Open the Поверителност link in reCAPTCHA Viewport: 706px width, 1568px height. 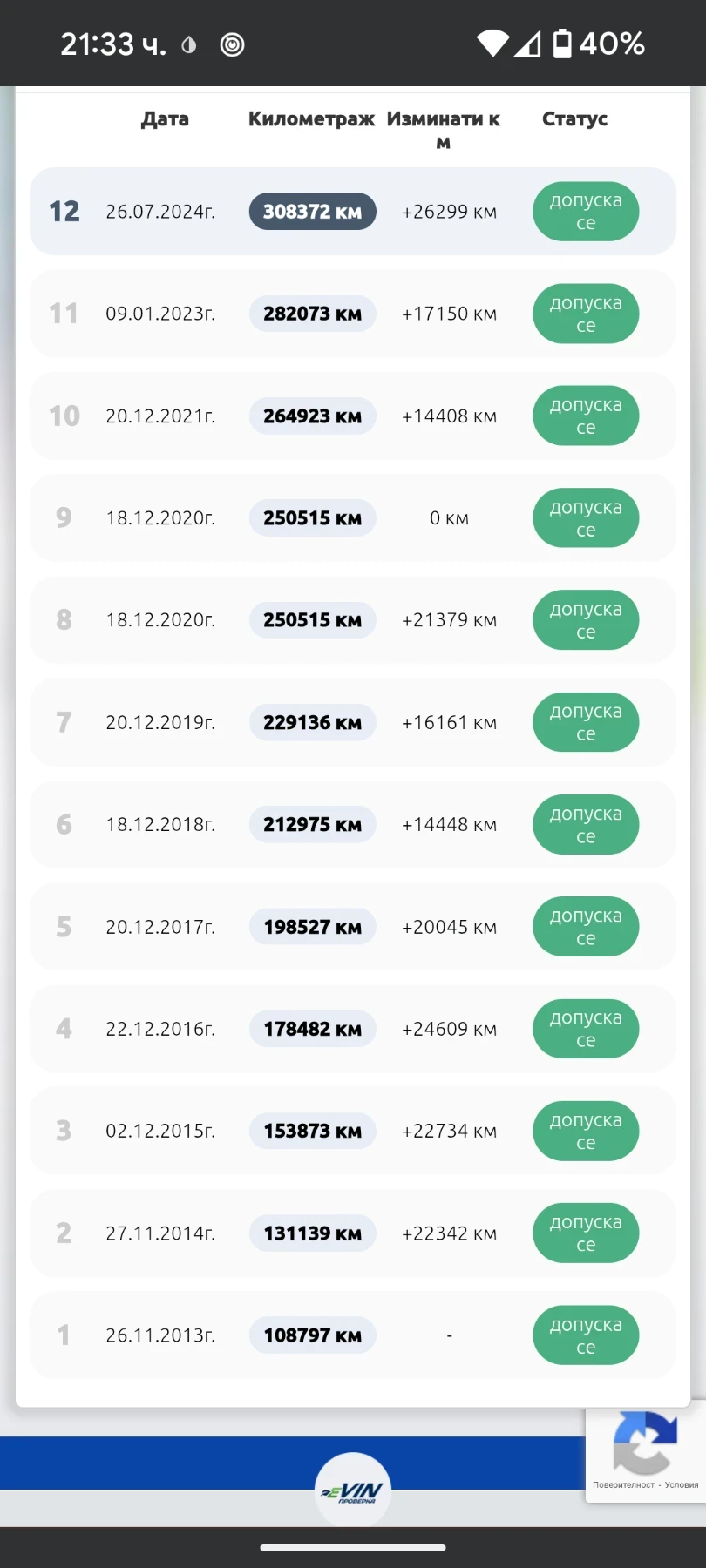(x=623, y=1485)
